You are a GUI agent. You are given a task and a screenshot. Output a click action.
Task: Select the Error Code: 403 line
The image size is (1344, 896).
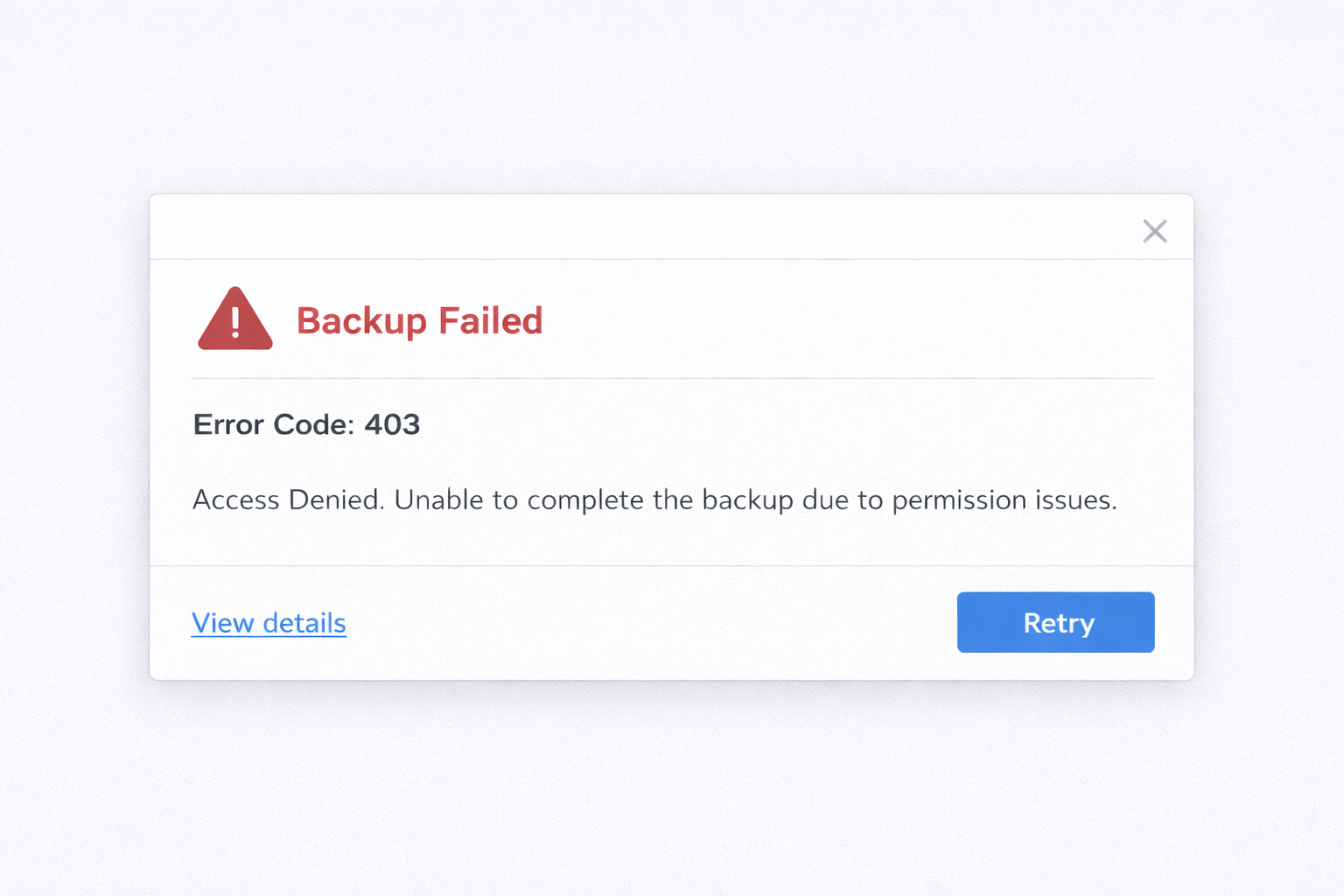tap(306, 424)
